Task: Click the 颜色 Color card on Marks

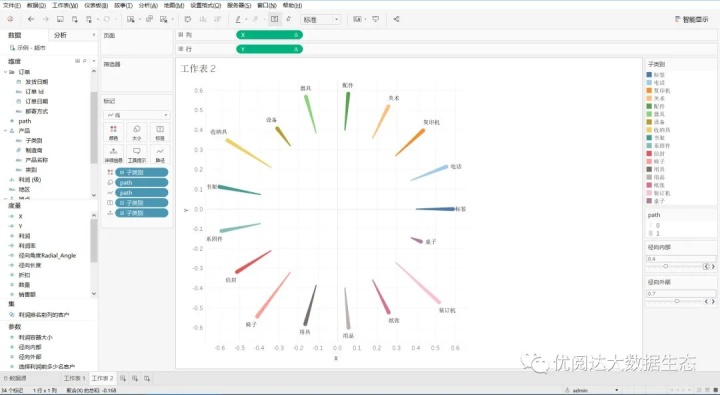Action: (x=113, y=132)
